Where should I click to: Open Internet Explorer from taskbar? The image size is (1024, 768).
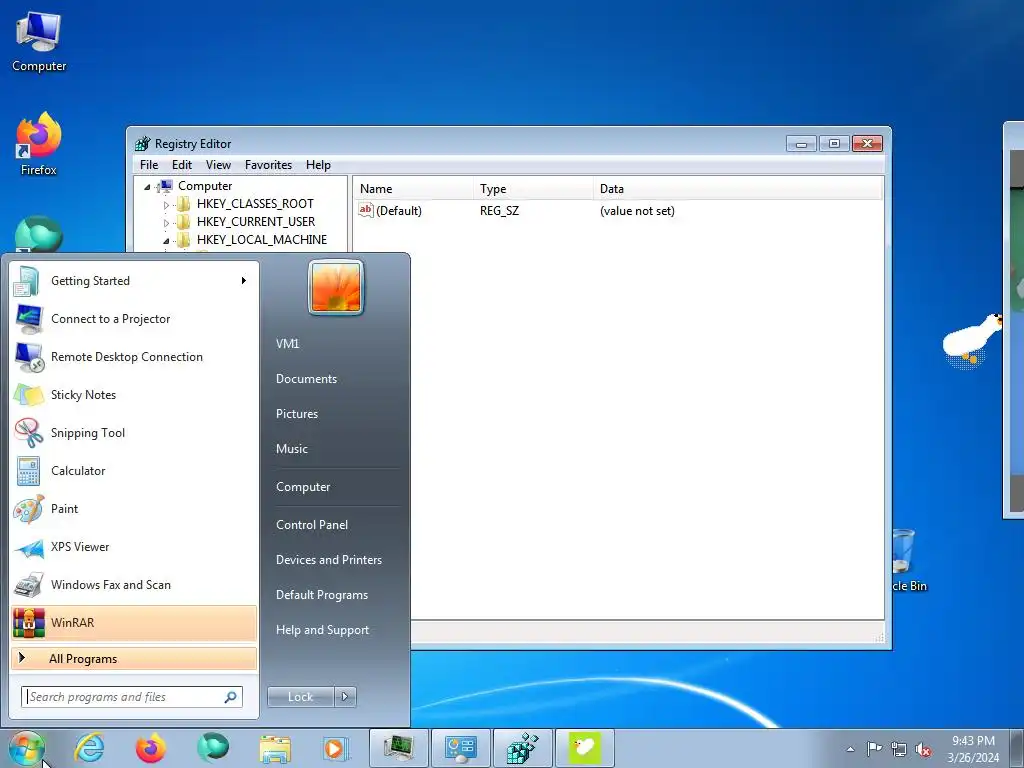(89, 748)
